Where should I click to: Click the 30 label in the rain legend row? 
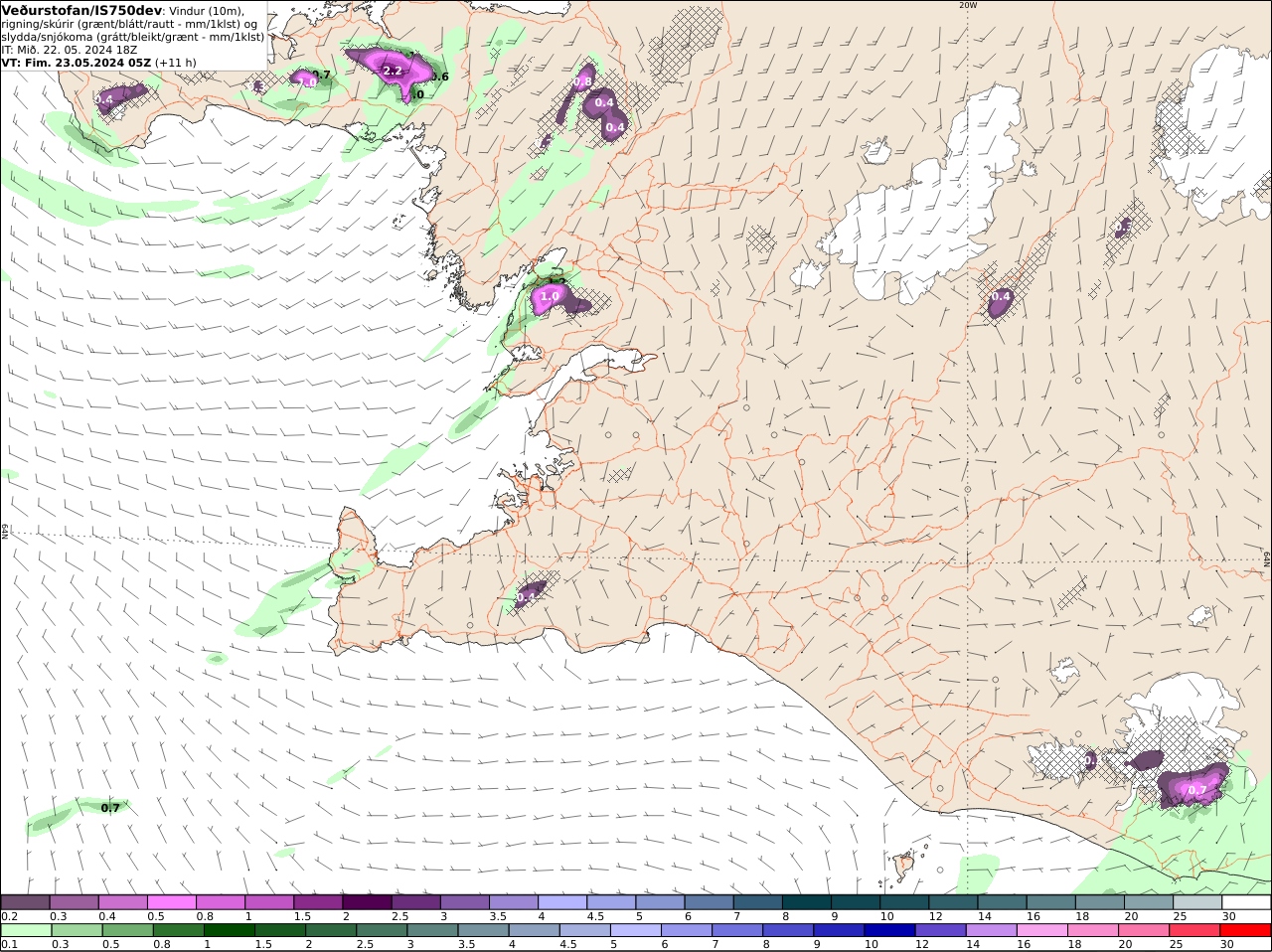pos(1228,945)
